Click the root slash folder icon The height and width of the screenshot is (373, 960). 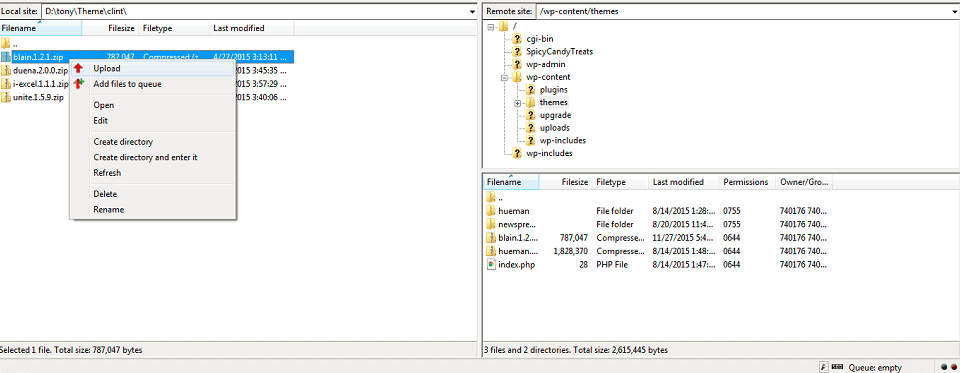click(503, 26)
